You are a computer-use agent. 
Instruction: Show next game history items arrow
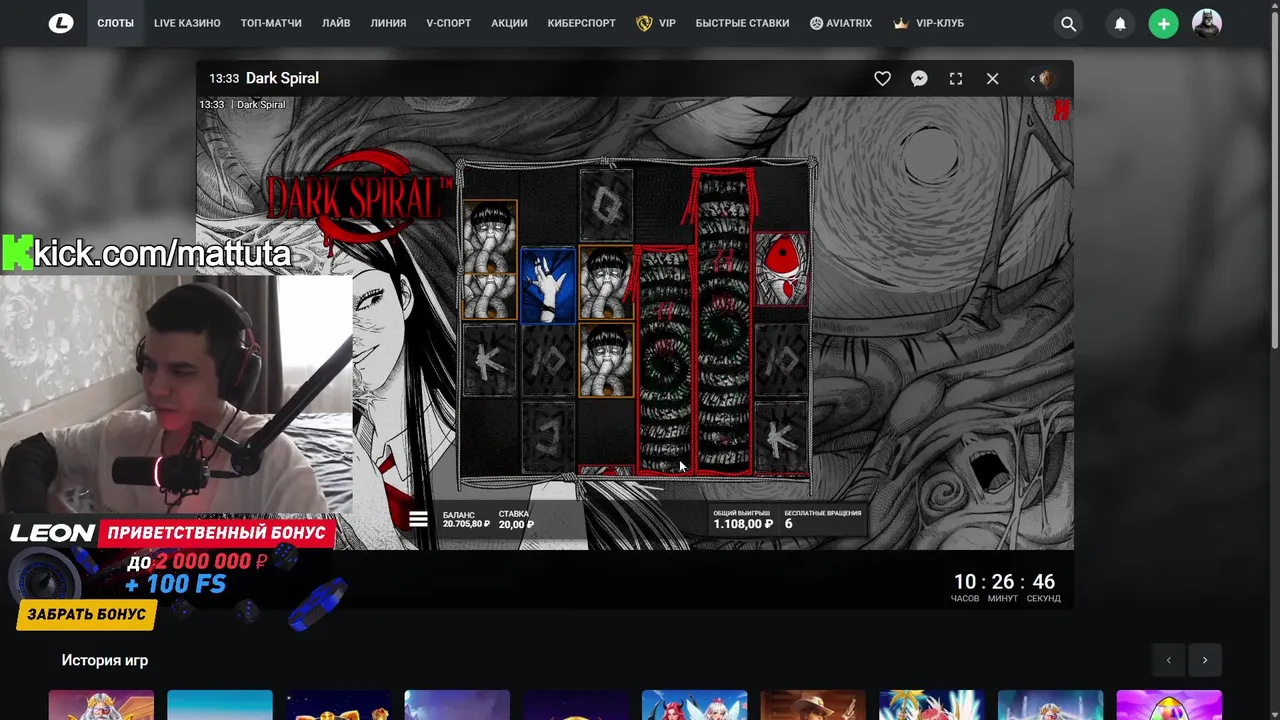tap(1205, 660)
